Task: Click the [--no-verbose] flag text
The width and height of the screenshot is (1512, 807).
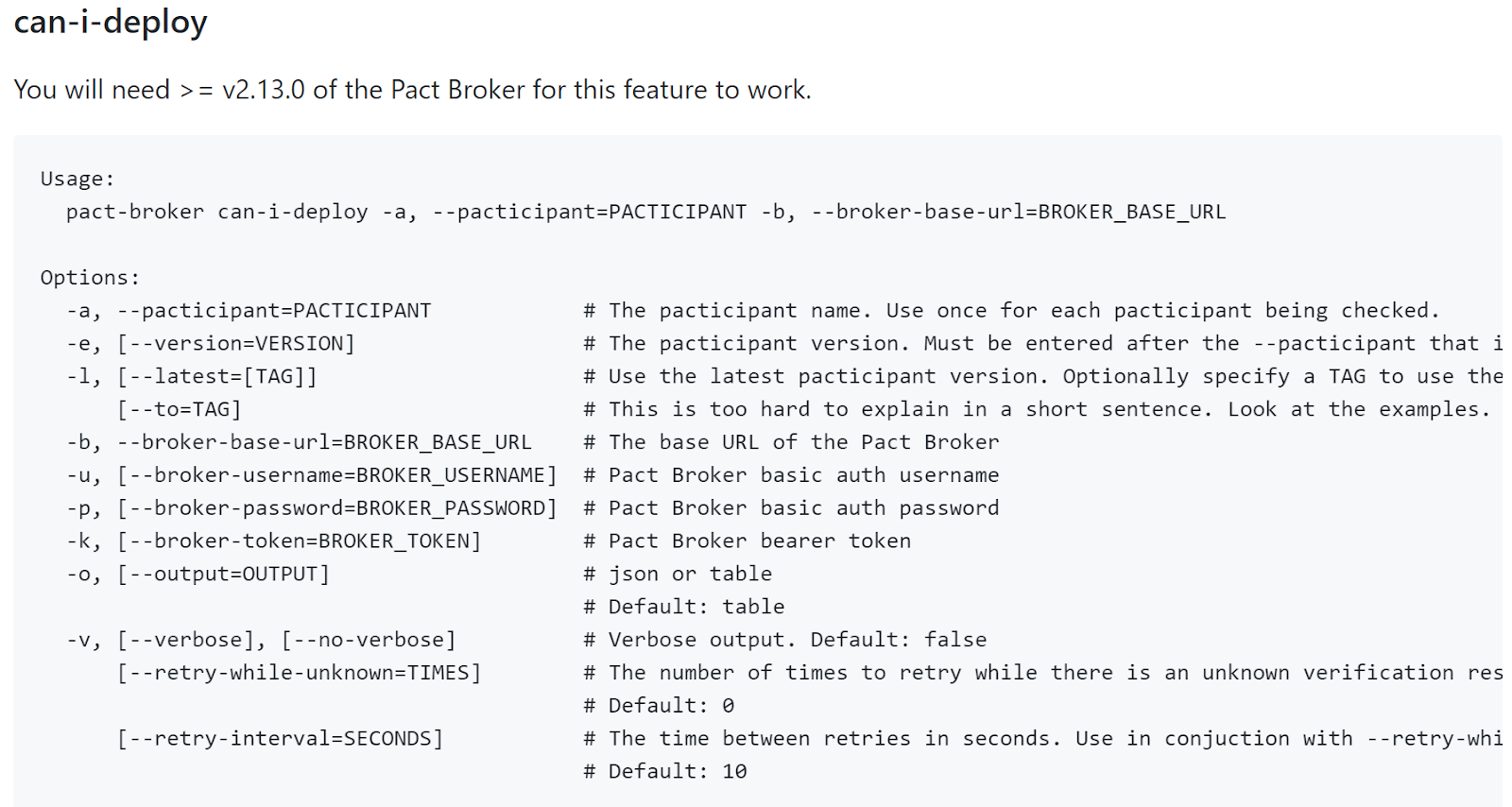Action: pos(369,640)
